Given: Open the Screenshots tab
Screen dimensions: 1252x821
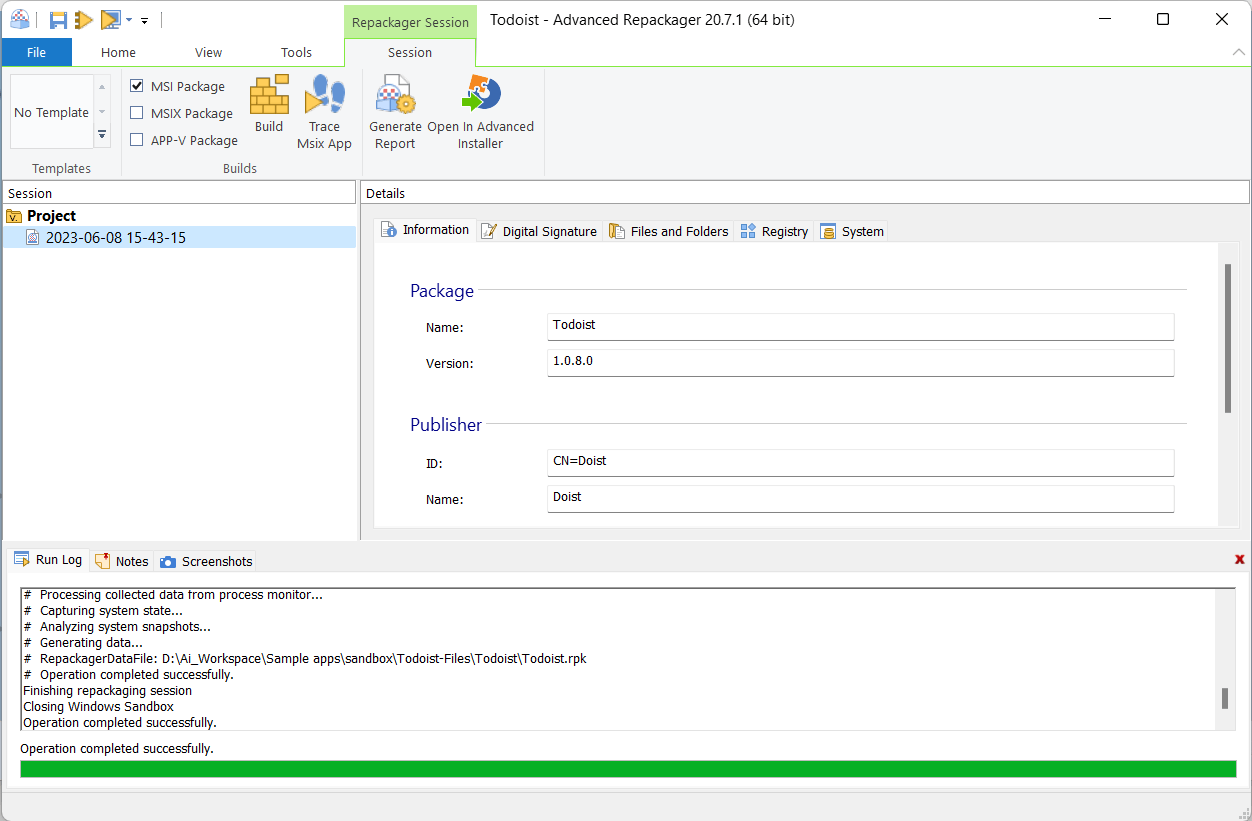Looking at the screenshot, I should pyautogui.click(x=206, y=561).
